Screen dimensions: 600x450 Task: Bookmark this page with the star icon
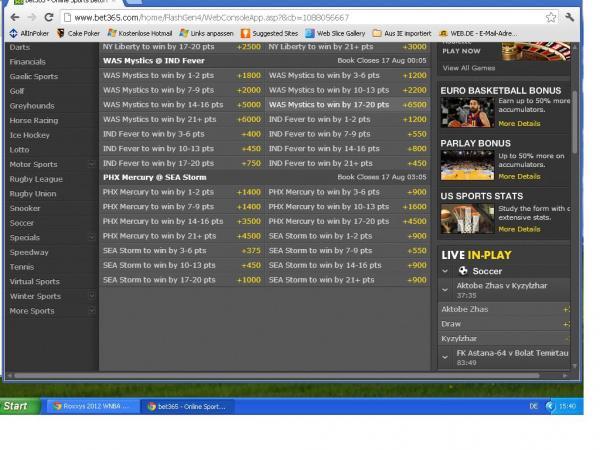pyautogui.click(x=551, y=18)
